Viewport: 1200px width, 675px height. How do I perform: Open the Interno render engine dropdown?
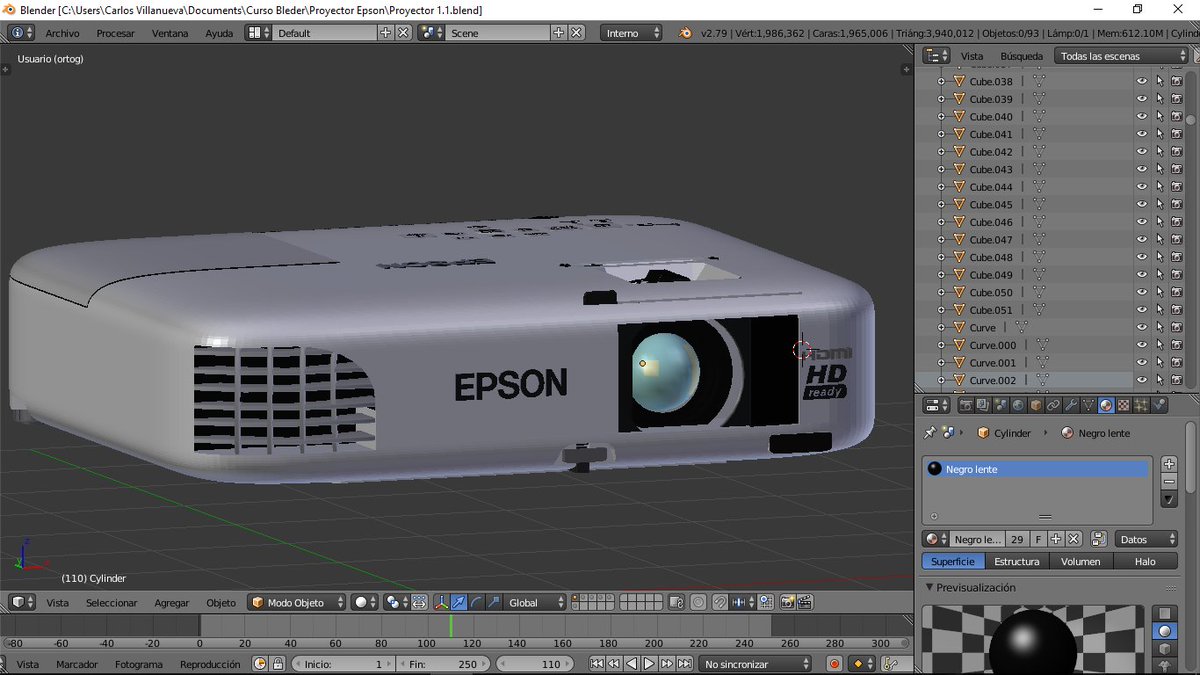[x=632, y=33]
